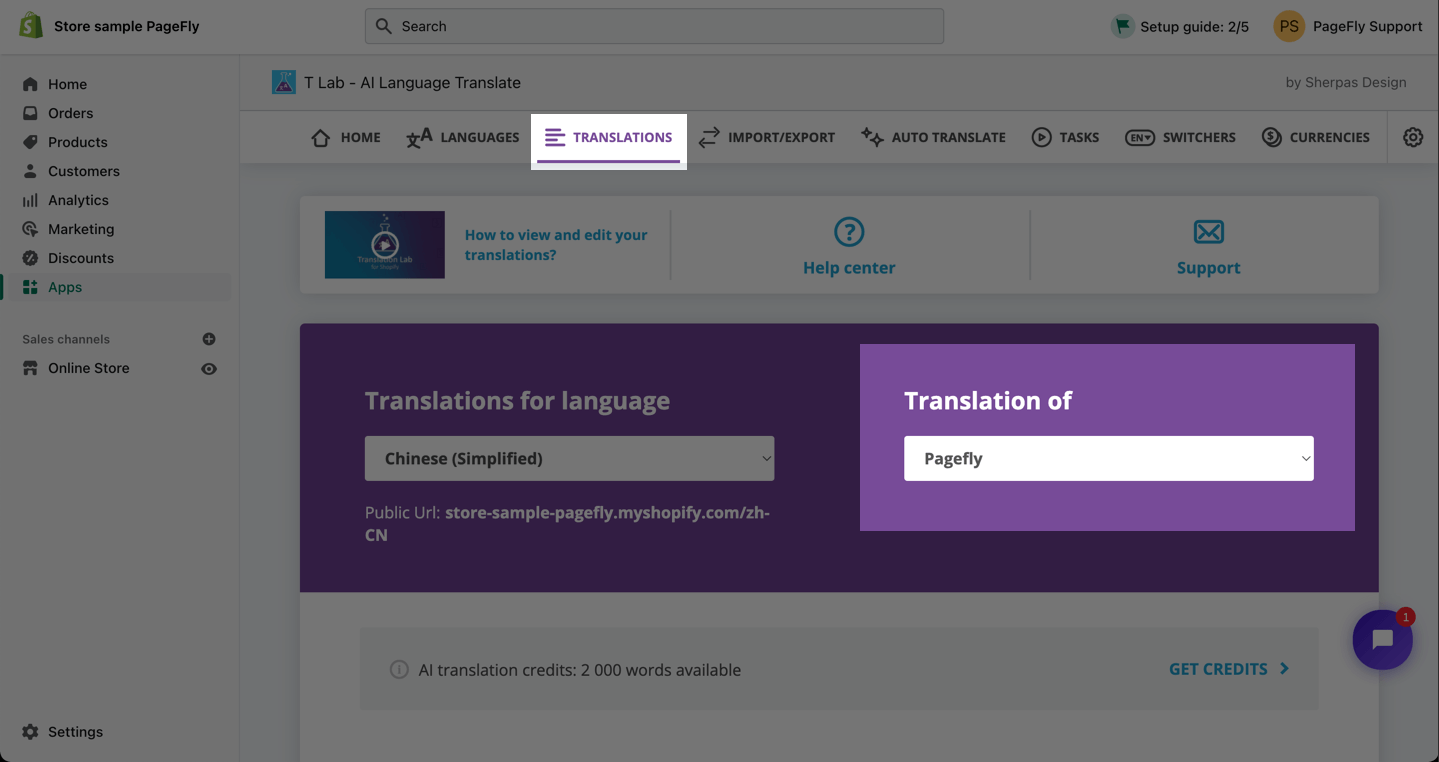This screenshot has height=762, width=1439.
Task: Click the Marketing megaphone icon
Action: 30,229
